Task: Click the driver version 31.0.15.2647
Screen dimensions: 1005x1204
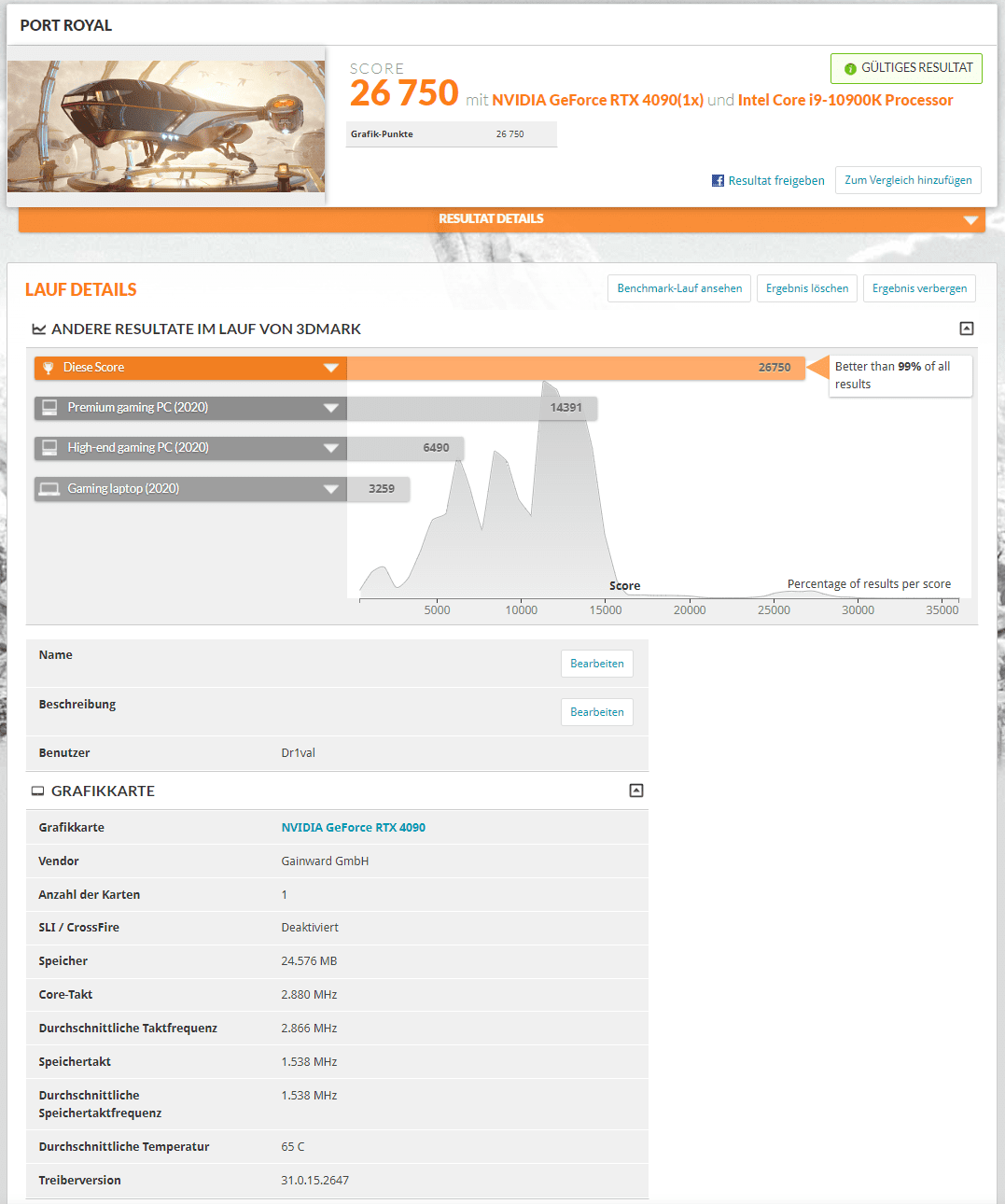Action: [x=315, y=1181]
